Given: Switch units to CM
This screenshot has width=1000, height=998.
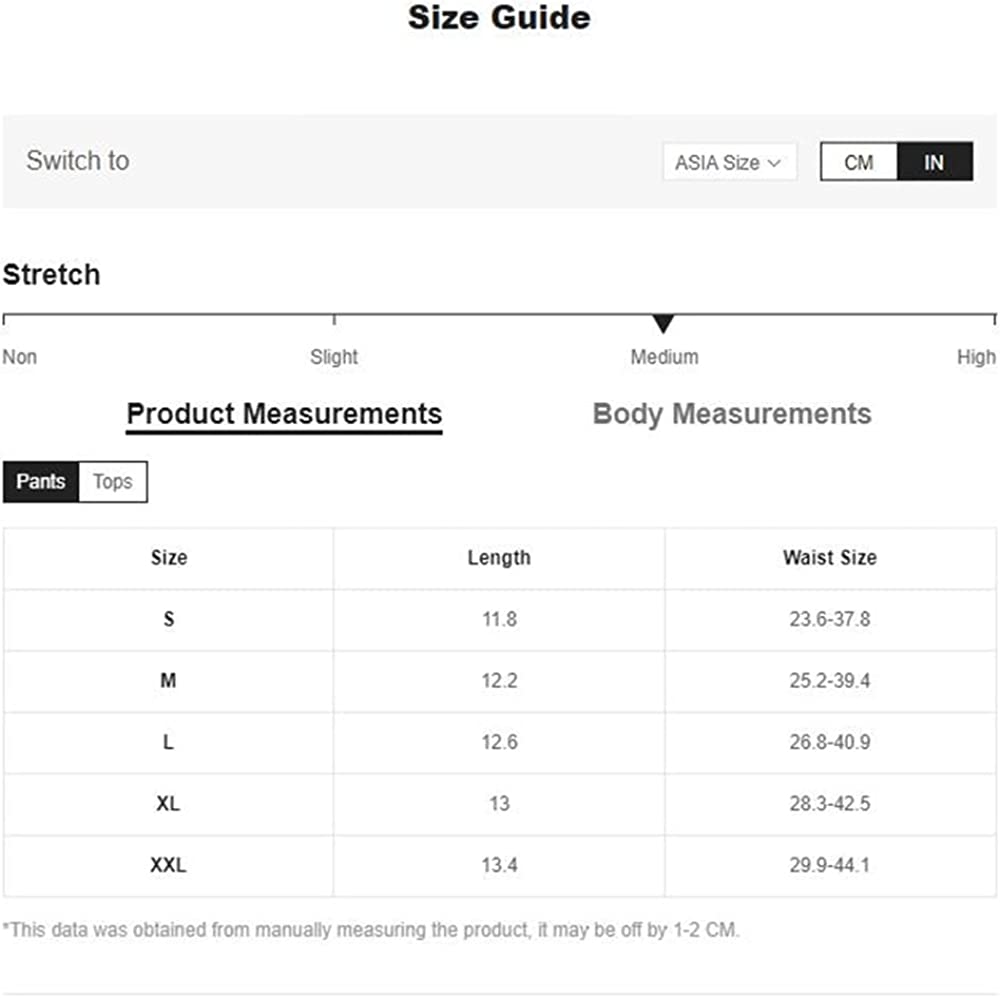Looking at the screenshot, I should (858, 162).
